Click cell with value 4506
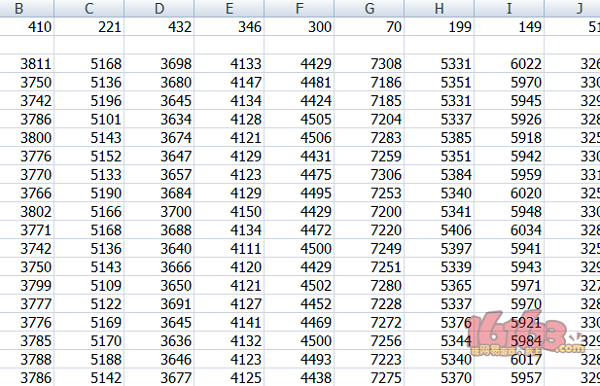600x386 pixels. 299,138
